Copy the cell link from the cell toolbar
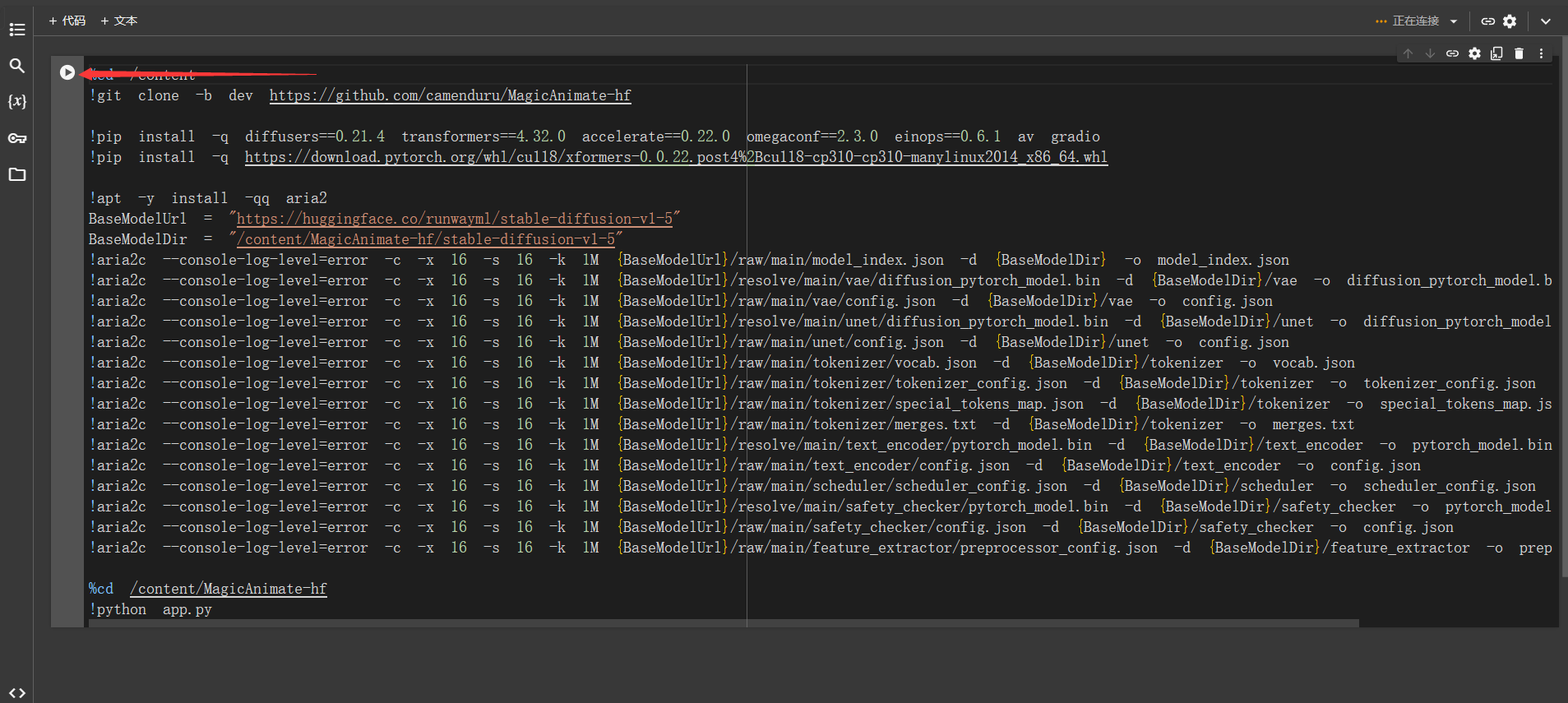Image resolution: width=1568 pixels, height=703 pixels. coord(1452,53)
